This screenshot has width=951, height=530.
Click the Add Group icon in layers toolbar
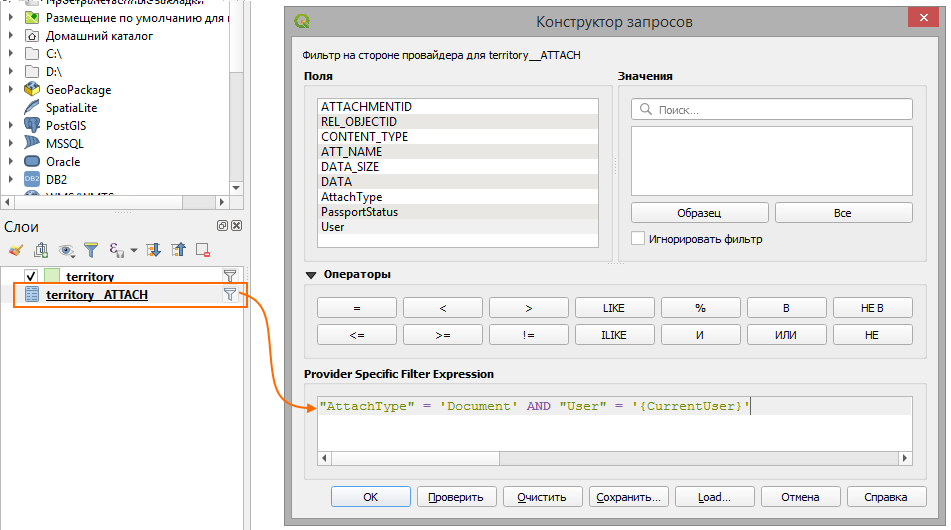click(41, 250)
